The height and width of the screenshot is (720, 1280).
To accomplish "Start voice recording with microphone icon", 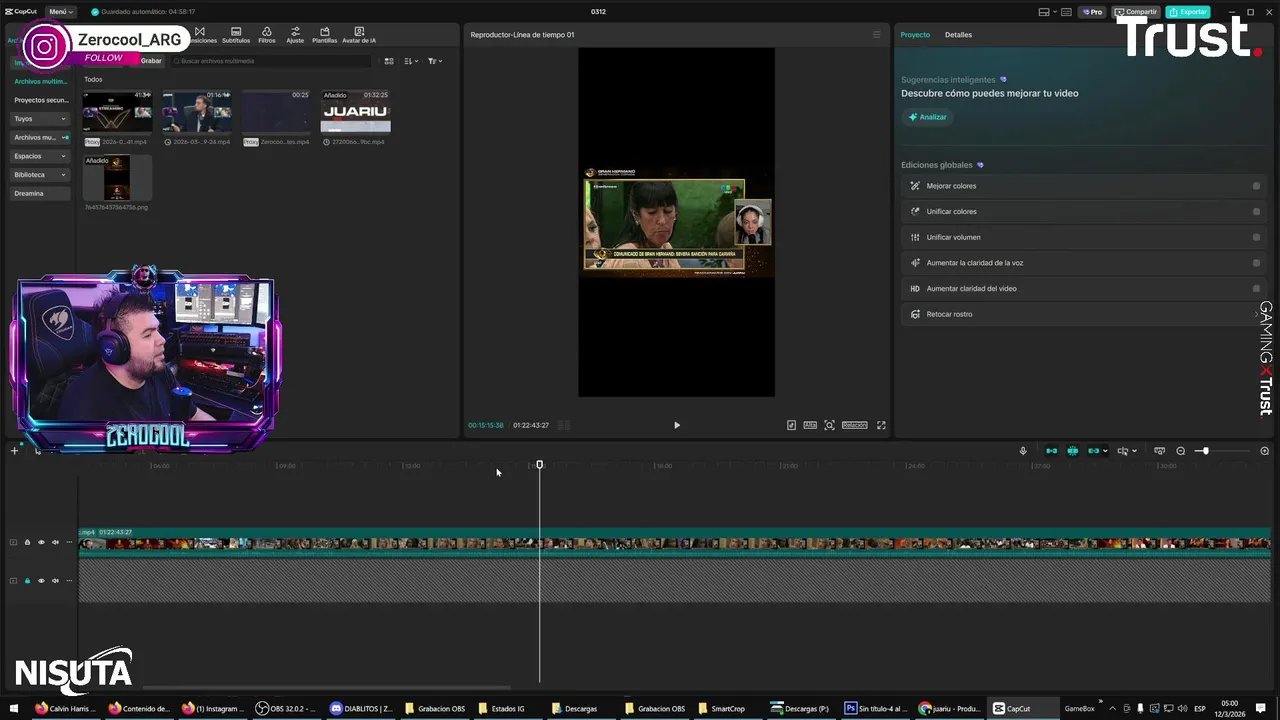I will (1023, 451).
